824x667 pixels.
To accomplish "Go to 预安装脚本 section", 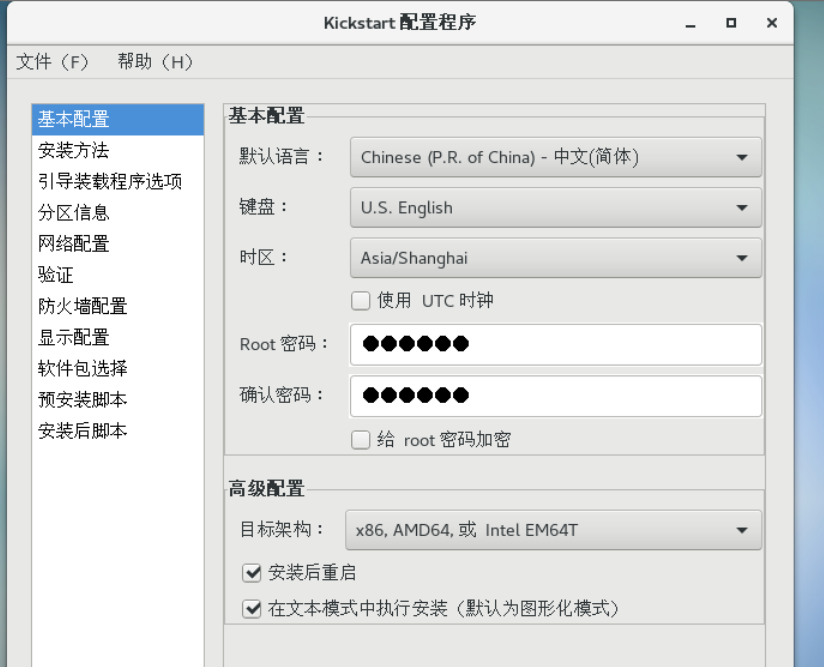I will coord(118,399).
